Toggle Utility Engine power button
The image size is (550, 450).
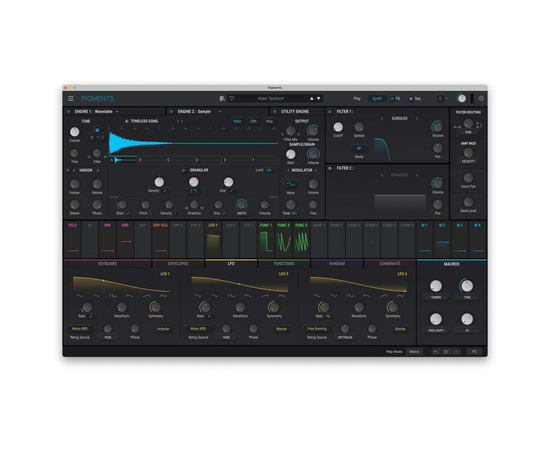(x=275, y=112)
